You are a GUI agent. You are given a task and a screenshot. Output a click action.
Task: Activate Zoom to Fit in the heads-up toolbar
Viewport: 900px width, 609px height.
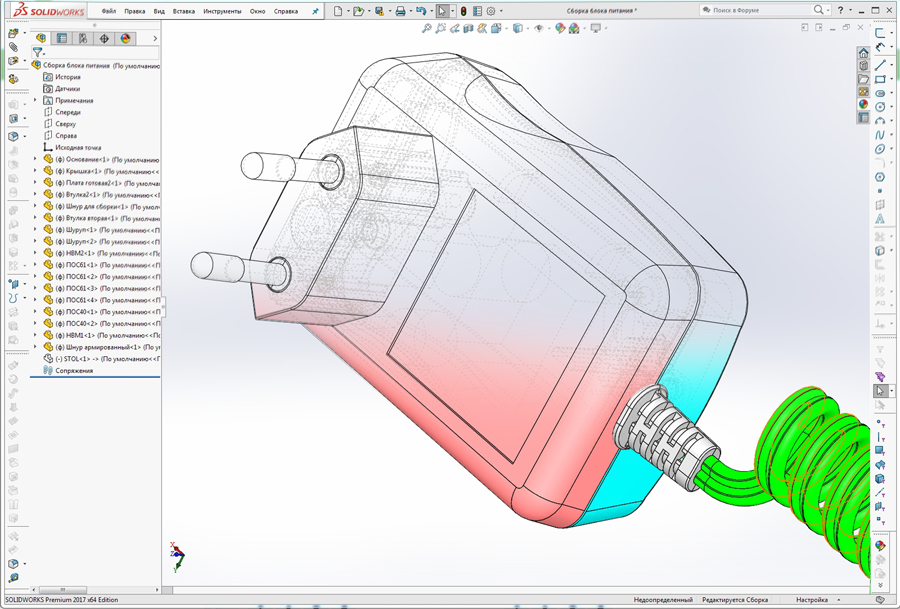pyautogui.click(x=428, y=29)
